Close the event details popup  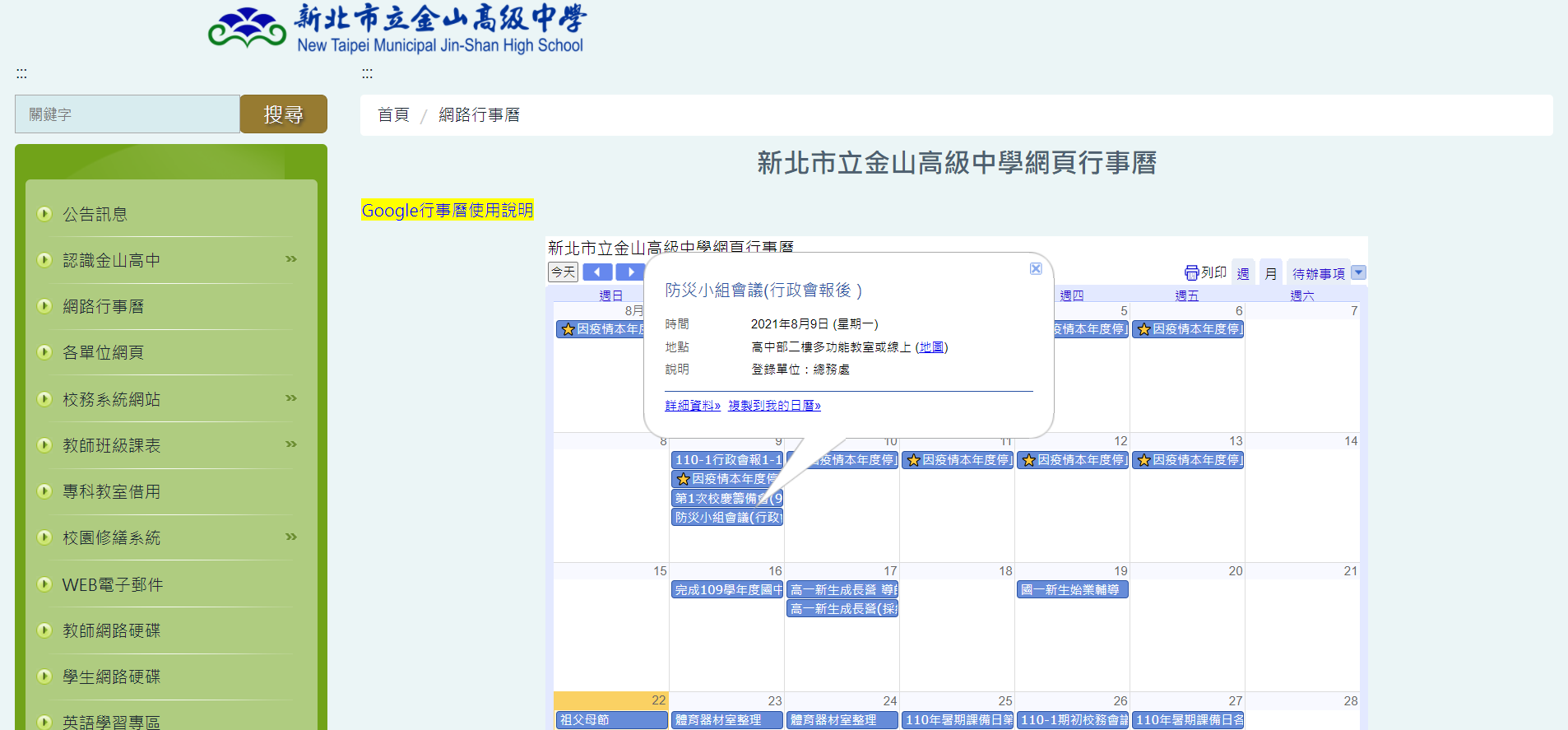tap(1036, 269)
